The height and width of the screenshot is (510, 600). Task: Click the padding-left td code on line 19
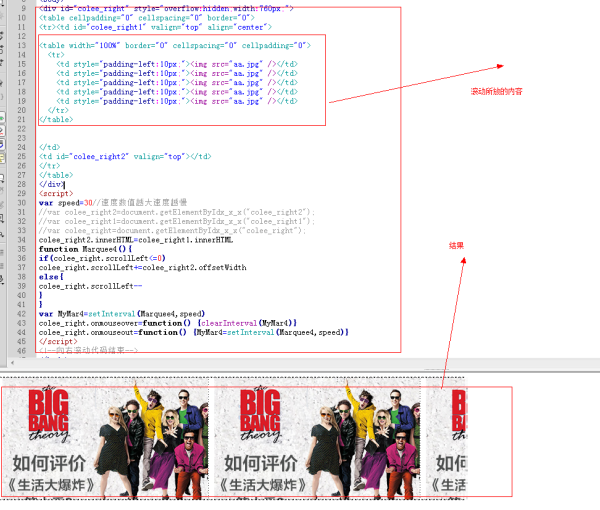point(177,101)
